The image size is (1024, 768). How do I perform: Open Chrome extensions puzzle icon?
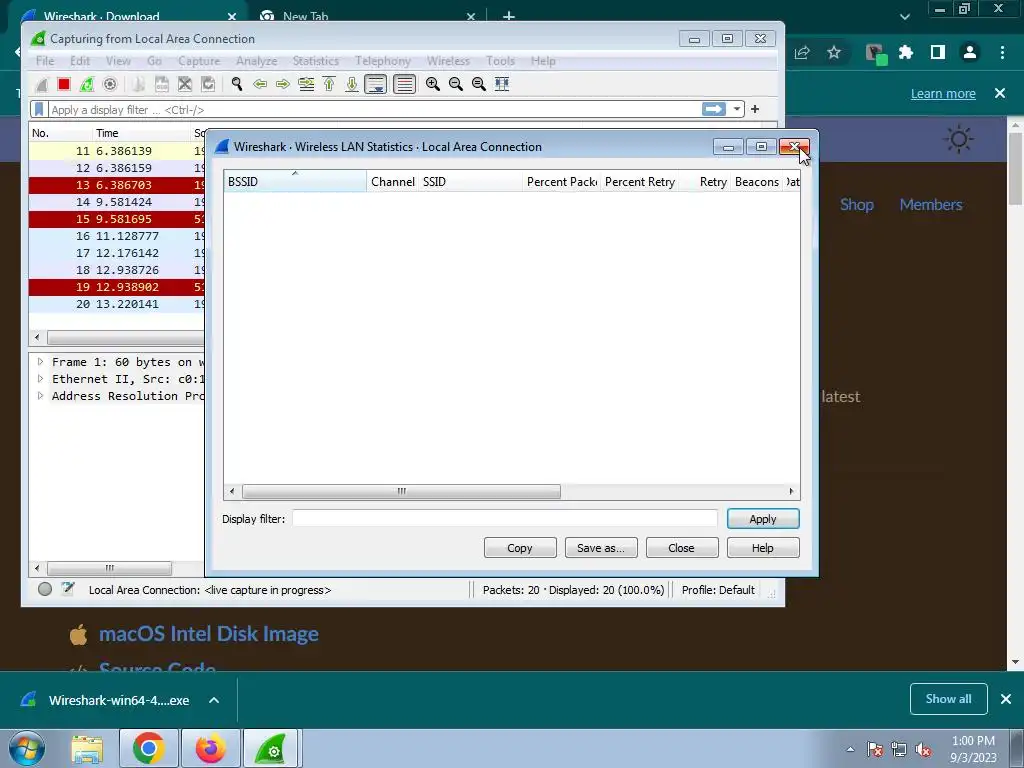click(905, 53)
